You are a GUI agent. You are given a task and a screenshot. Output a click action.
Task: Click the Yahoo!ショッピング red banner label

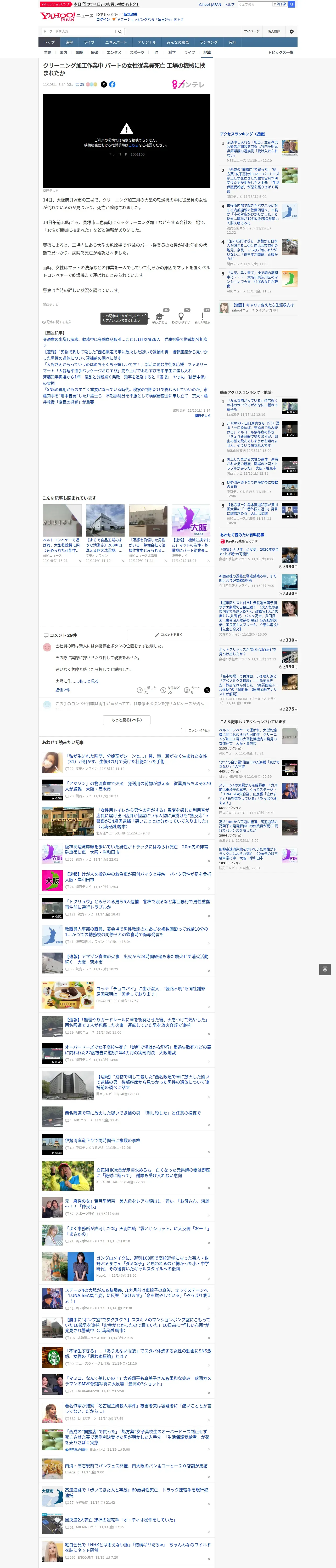click(55, 4)
